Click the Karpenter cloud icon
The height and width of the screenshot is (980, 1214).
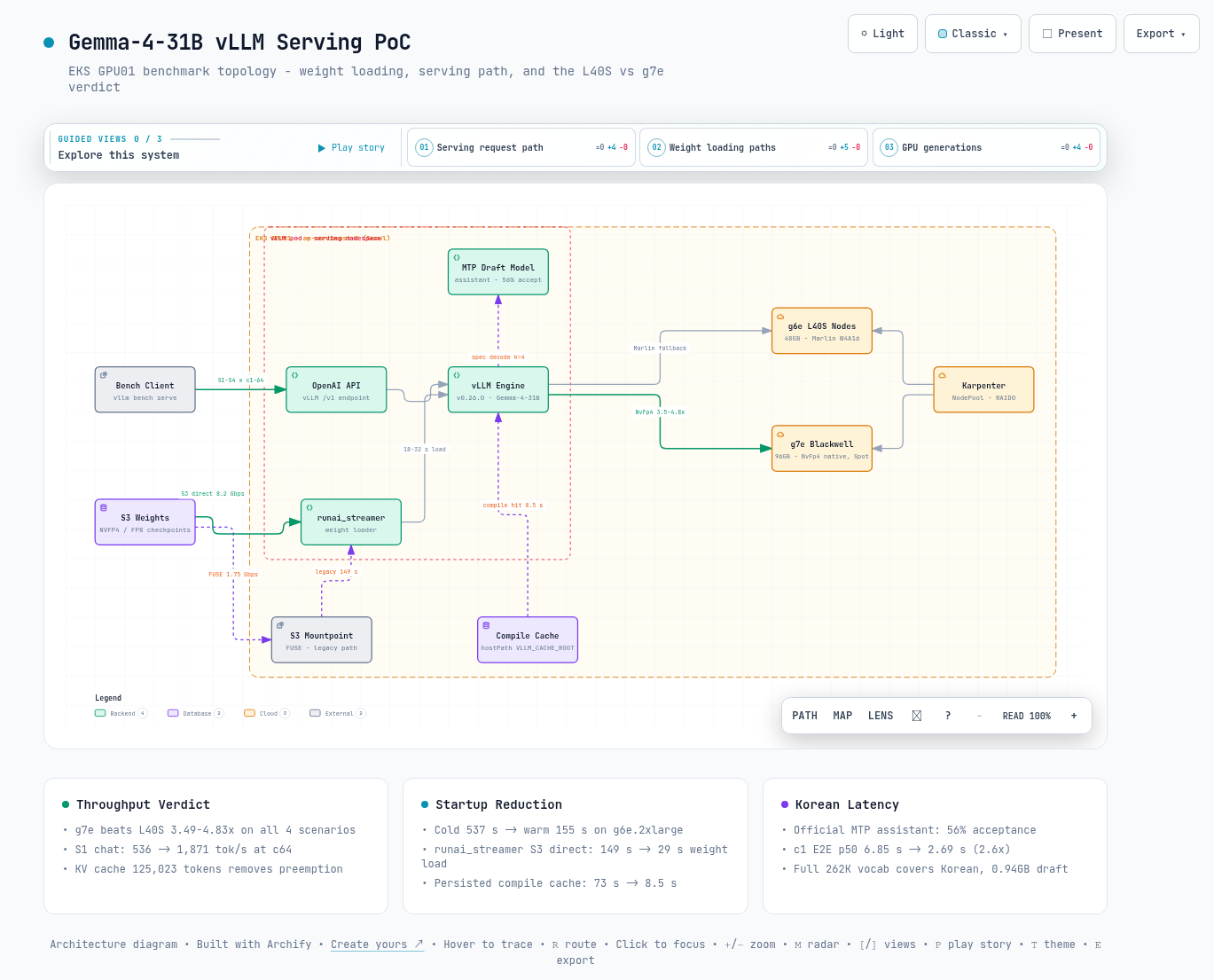pos(943,375)
